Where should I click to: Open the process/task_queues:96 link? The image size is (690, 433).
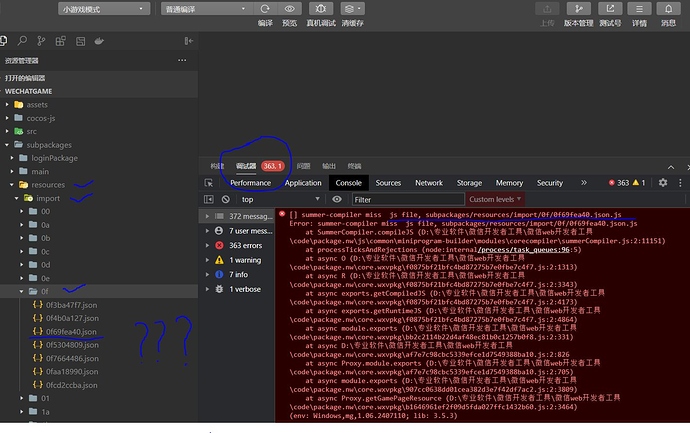[524, 250]
